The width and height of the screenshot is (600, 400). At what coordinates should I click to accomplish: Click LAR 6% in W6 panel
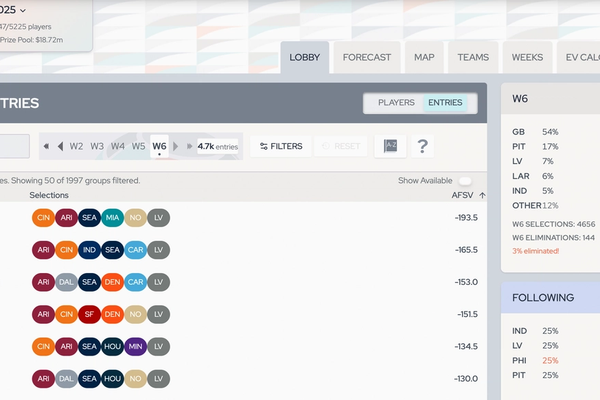click(x=533, y=176)
